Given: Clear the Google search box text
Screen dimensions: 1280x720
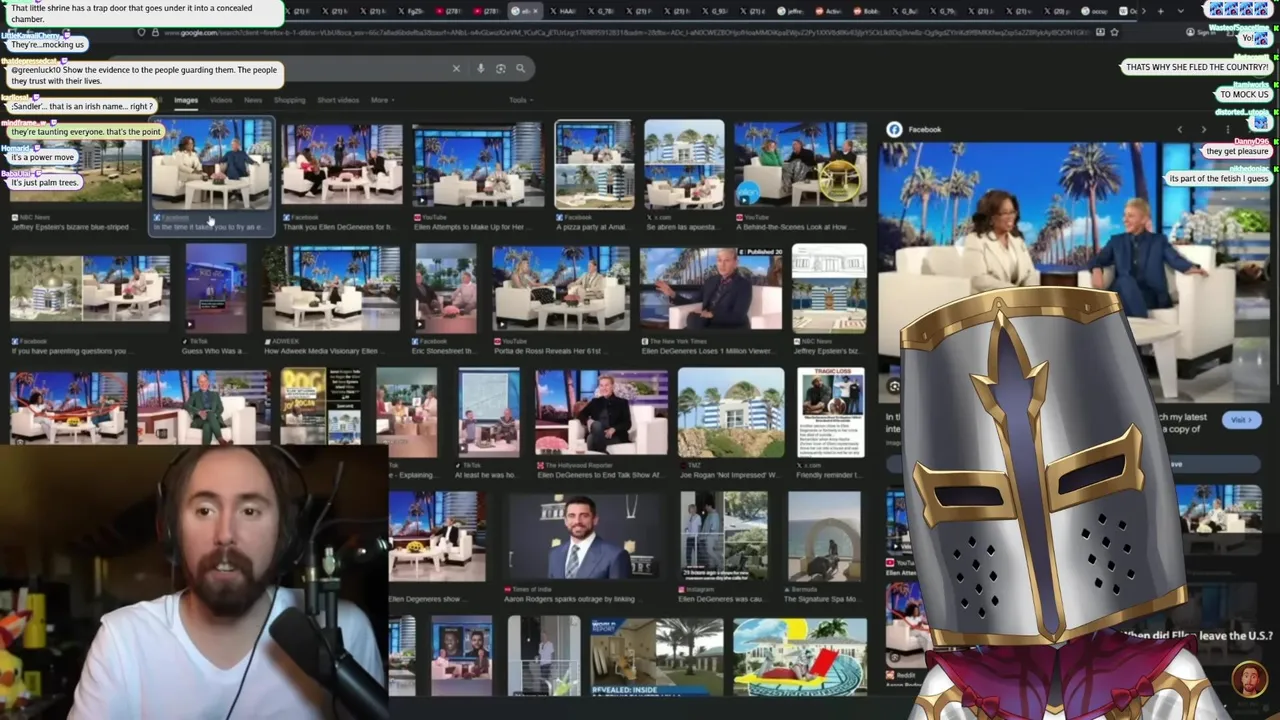Looking at the screenshot, I should [456, 69].
